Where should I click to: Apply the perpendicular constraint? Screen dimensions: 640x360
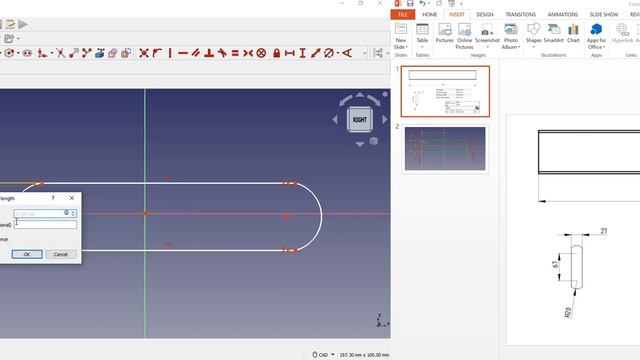(209, 53)
